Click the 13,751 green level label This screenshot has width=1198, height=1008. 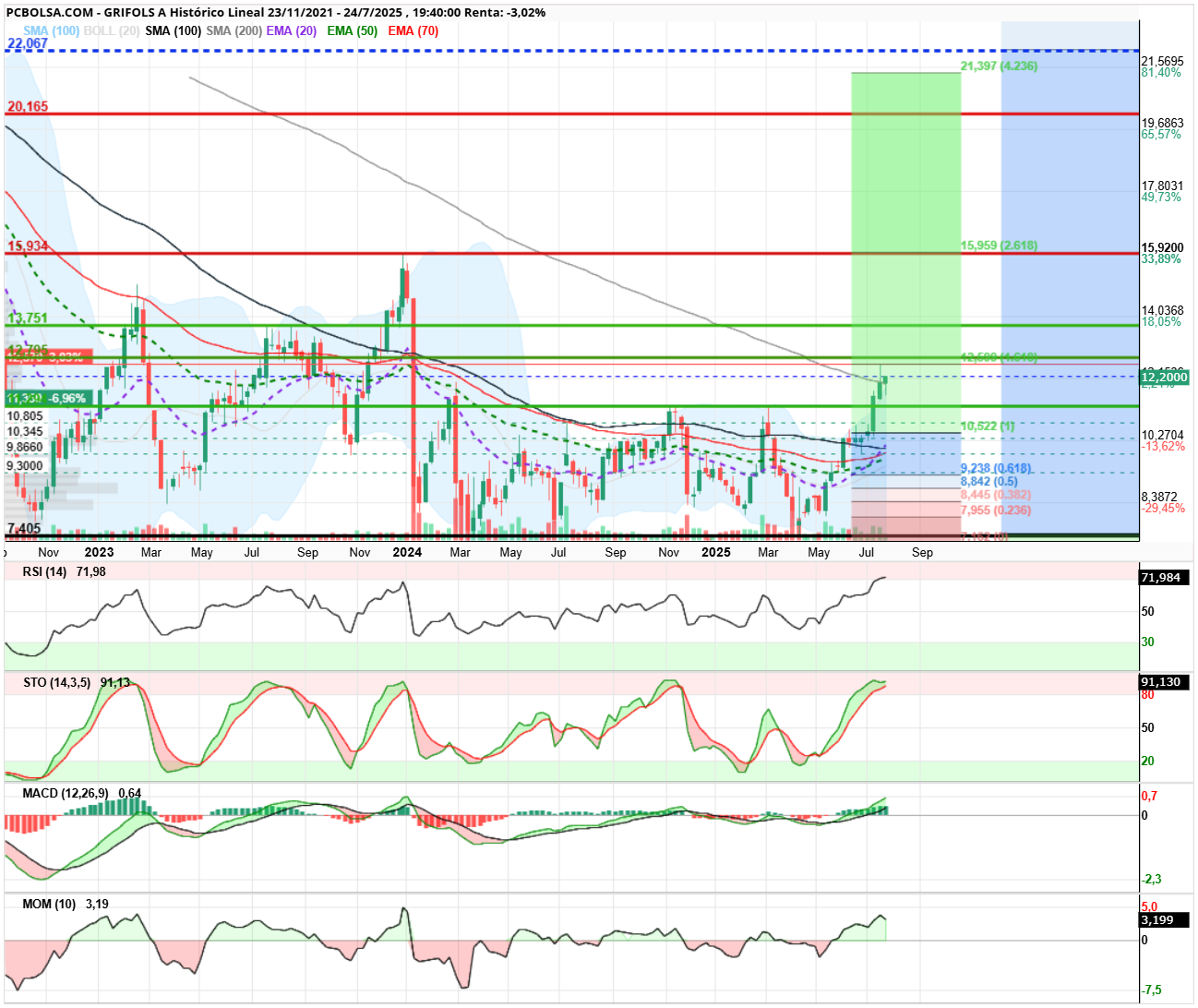click(x=28, y=318)
